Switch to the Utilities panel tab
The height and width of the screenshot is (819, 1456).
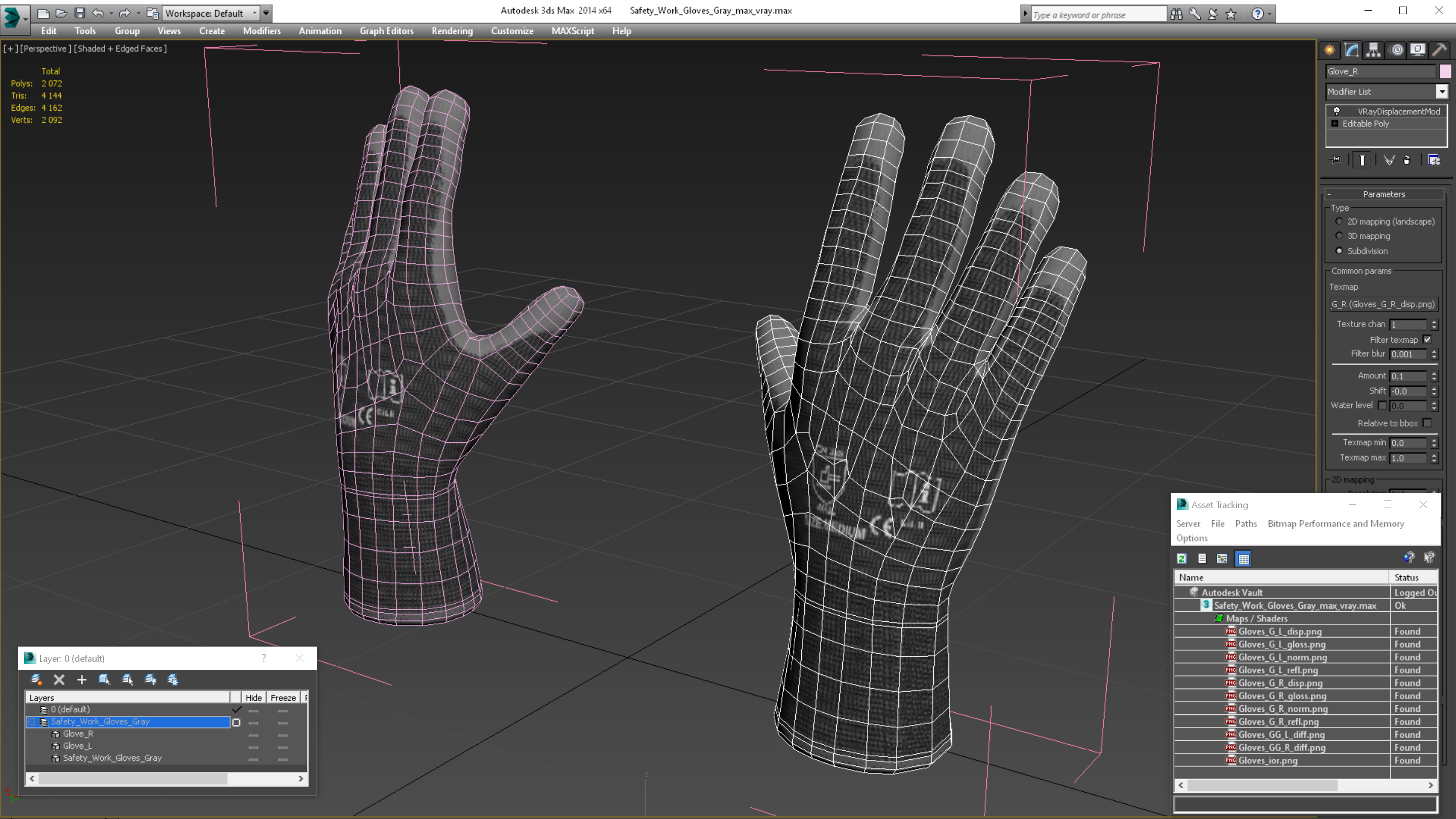point(1440,50)
